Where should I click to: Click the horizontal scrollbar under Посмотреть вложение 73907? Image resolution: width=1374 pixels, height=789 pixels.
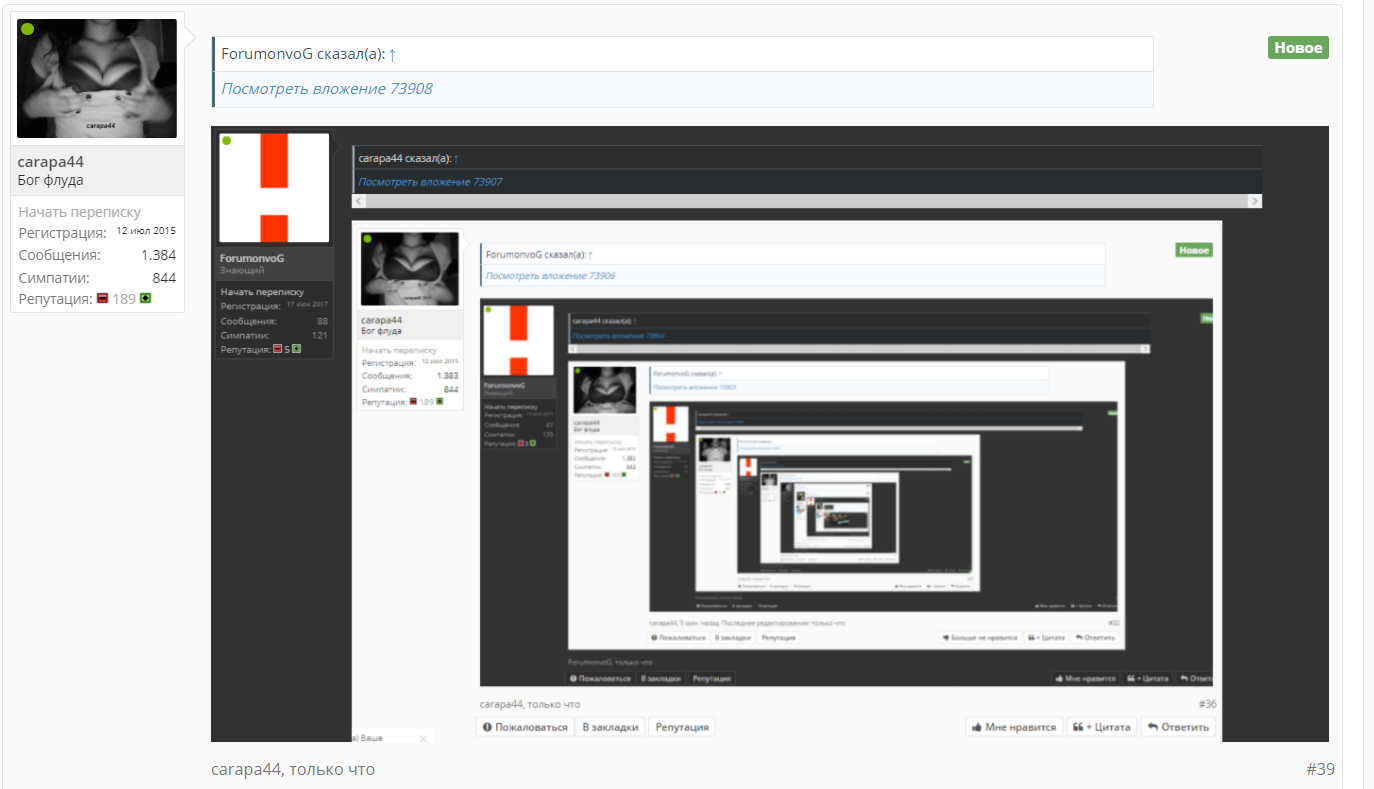808,201
